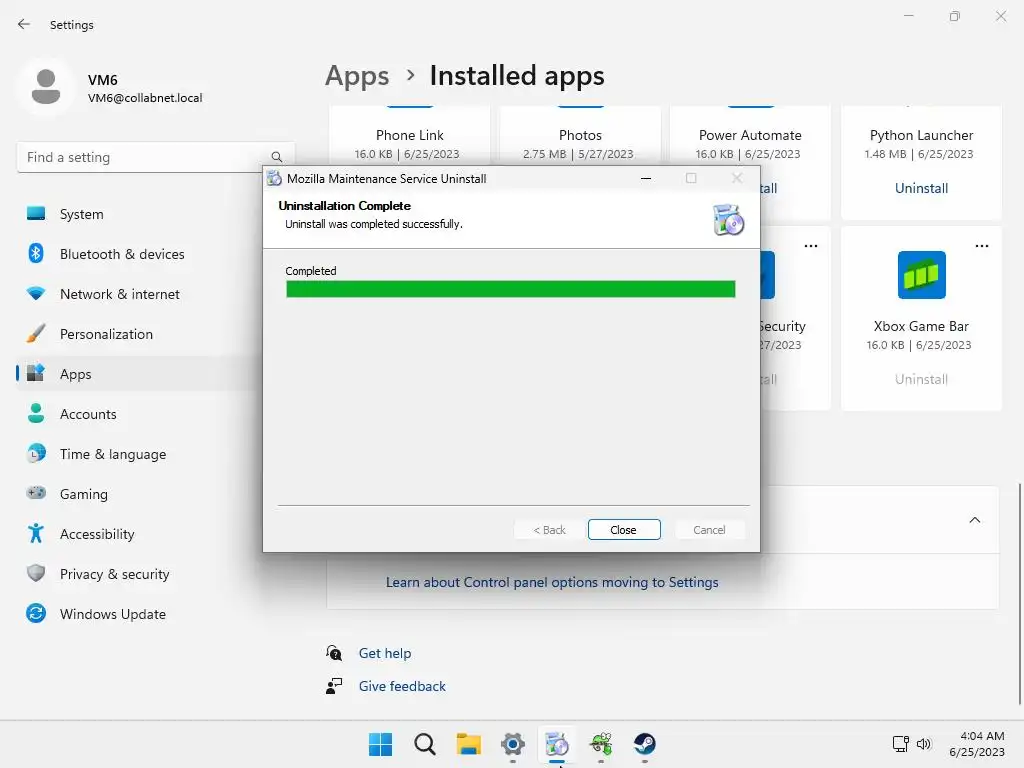
Task: Click the Wi-Fi icon beside Network & internet
Action: coord(36,293)
